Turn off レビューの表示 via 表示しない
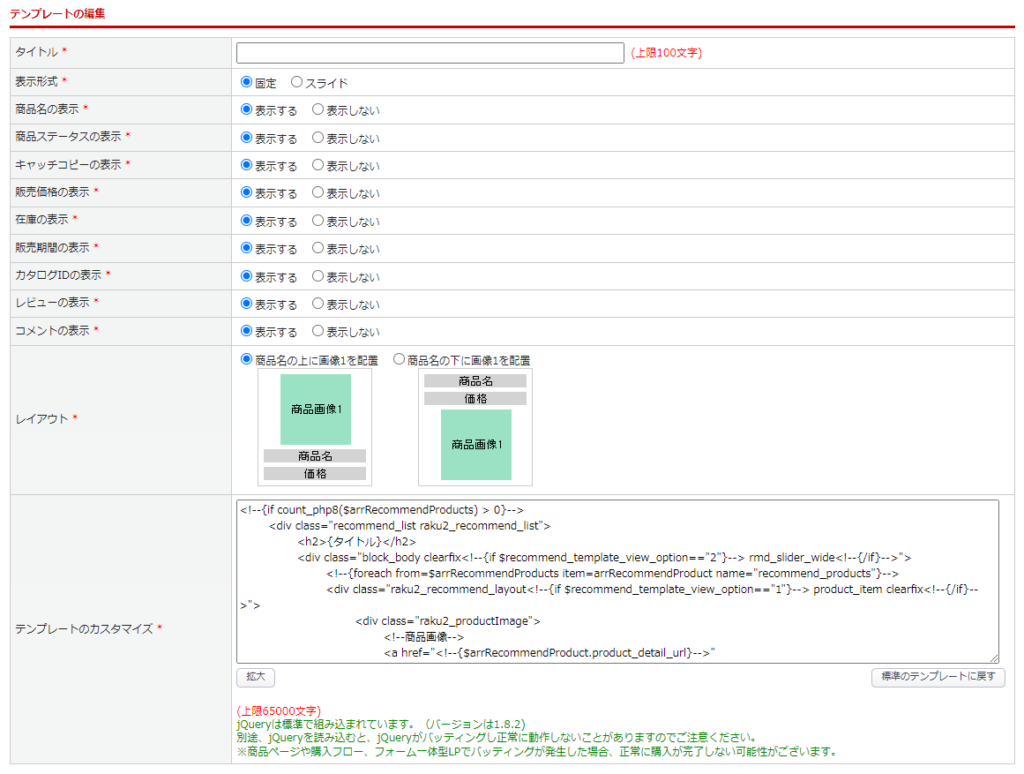Screen dimensions: 1024x774 tap(318, 304)
